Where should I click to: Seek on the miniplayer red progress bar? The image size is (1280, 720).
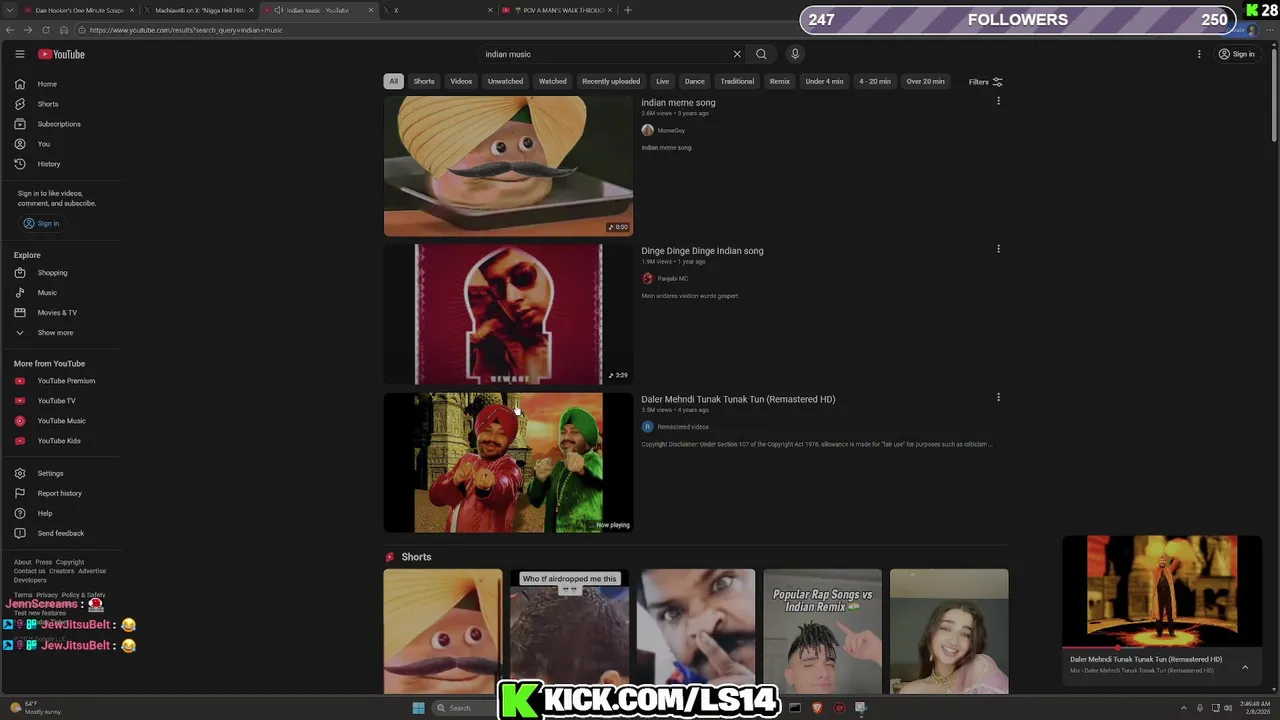[1162, 648]
